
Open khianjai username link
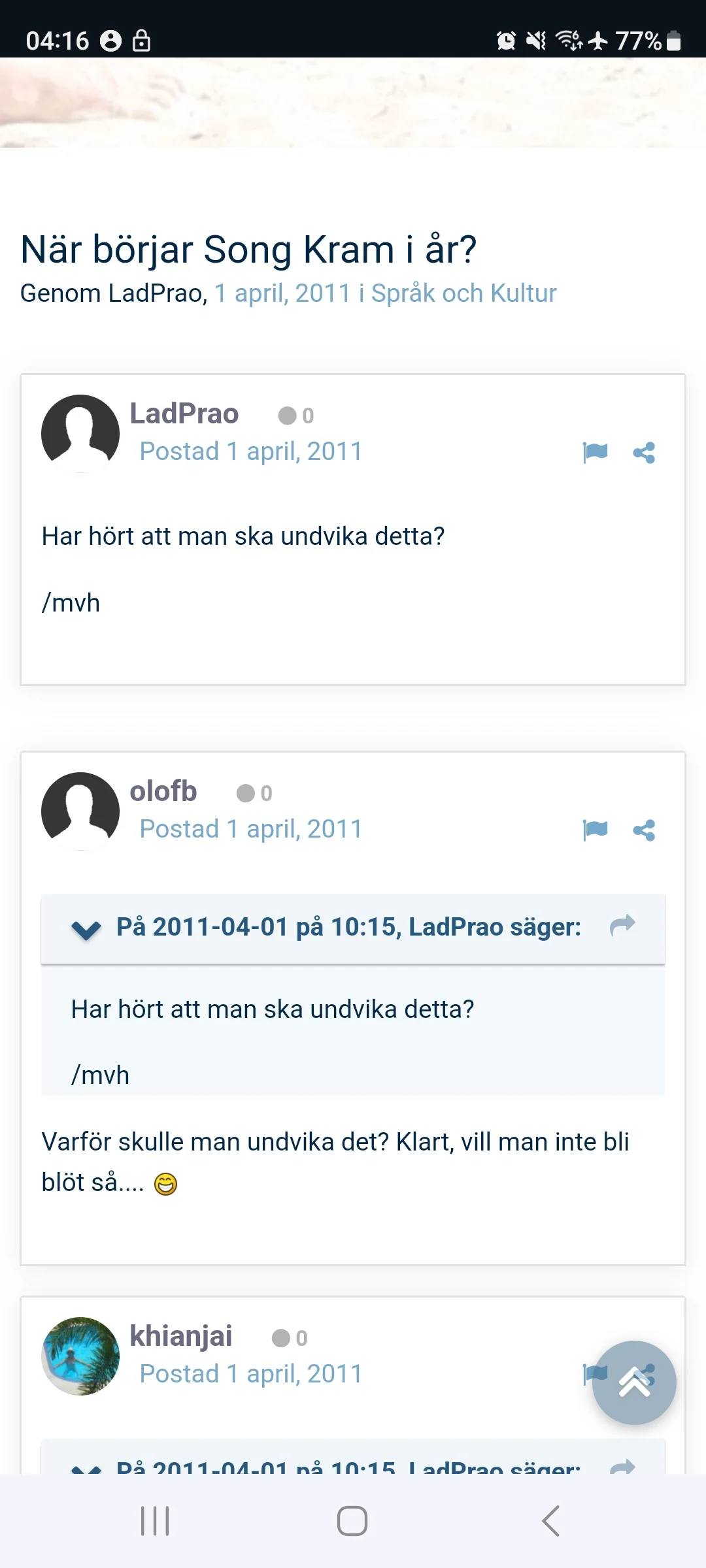click(x=181, y=1336)
